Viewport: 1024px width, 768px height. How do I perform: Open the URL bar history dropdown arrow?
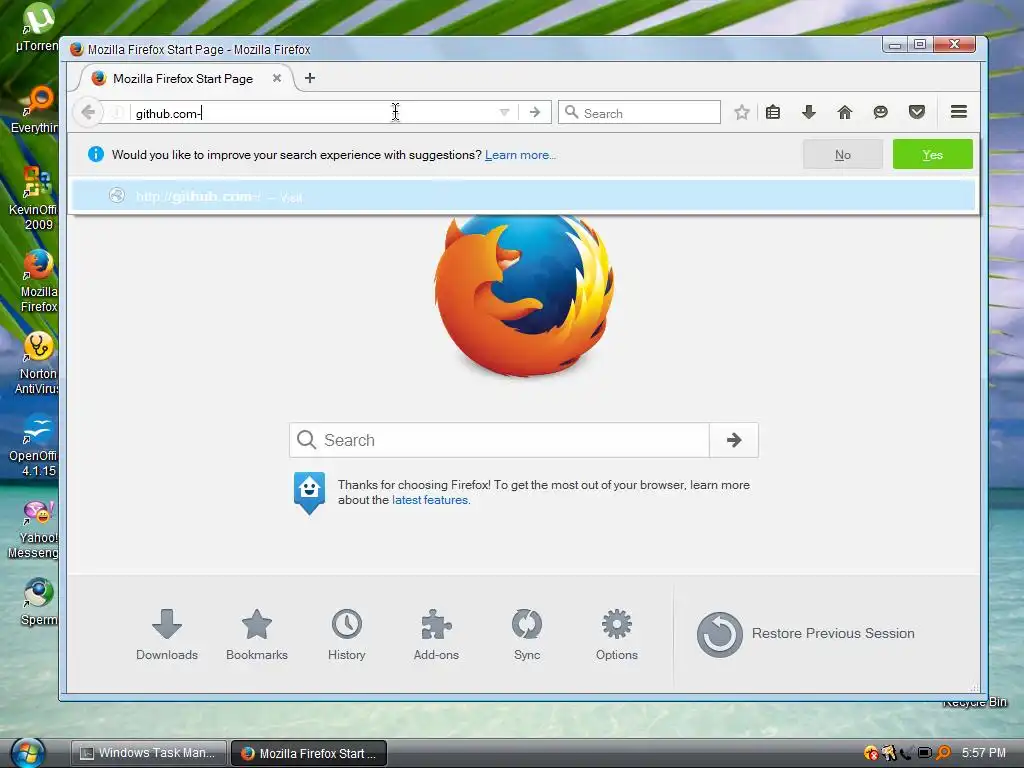[x=504, y=112]
